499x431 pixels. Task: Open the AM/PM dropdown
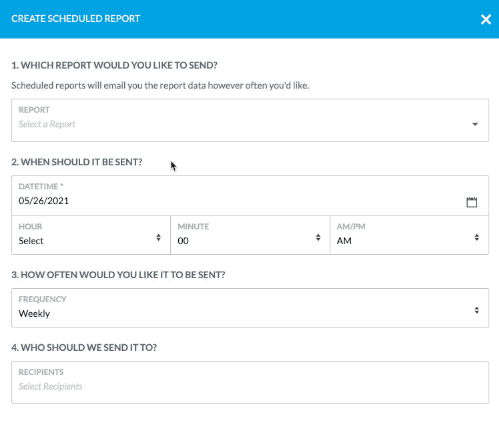(409, 235)
